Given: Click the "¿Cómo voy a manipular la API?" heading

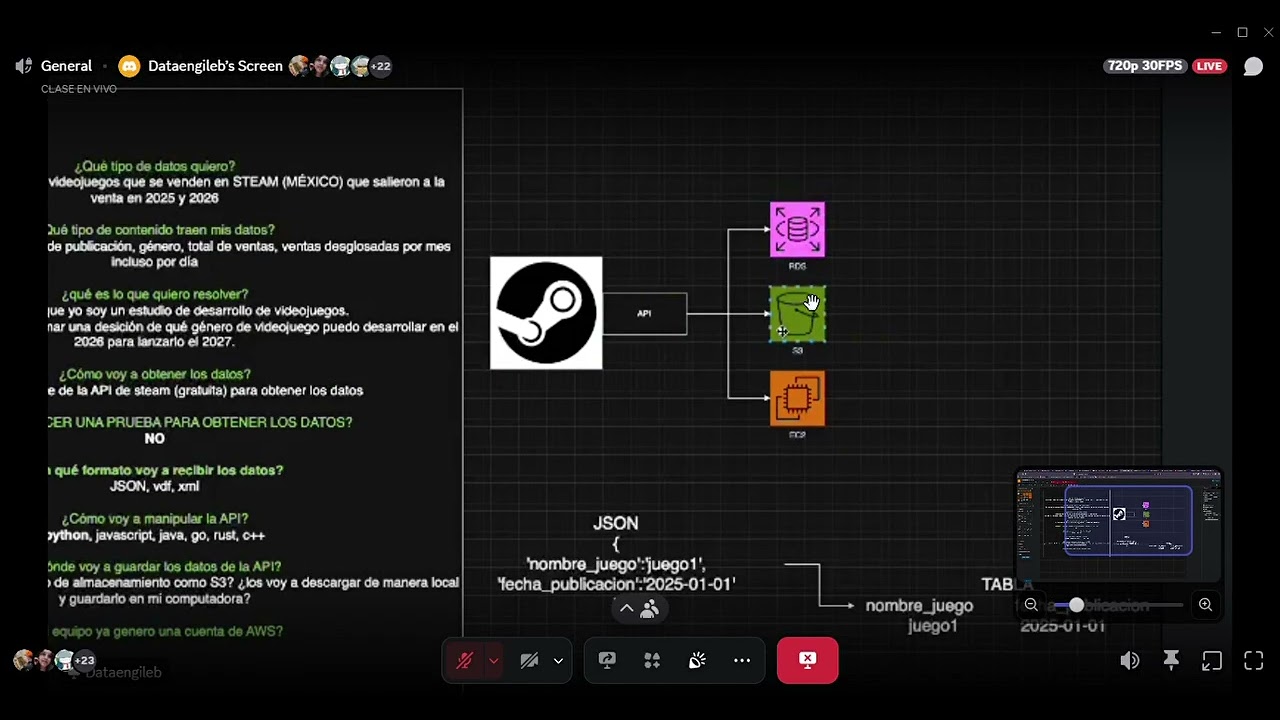Looking at the screenshot, I should (x=155, y=518).
